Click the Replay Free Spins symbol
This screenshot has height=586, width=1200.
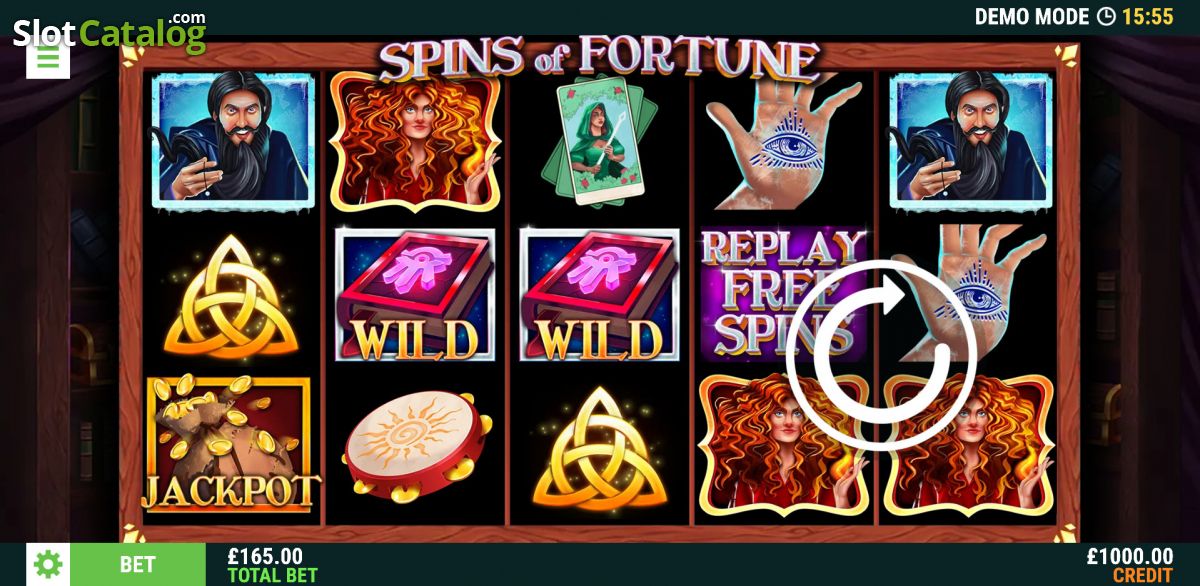(x=784, y=295)
